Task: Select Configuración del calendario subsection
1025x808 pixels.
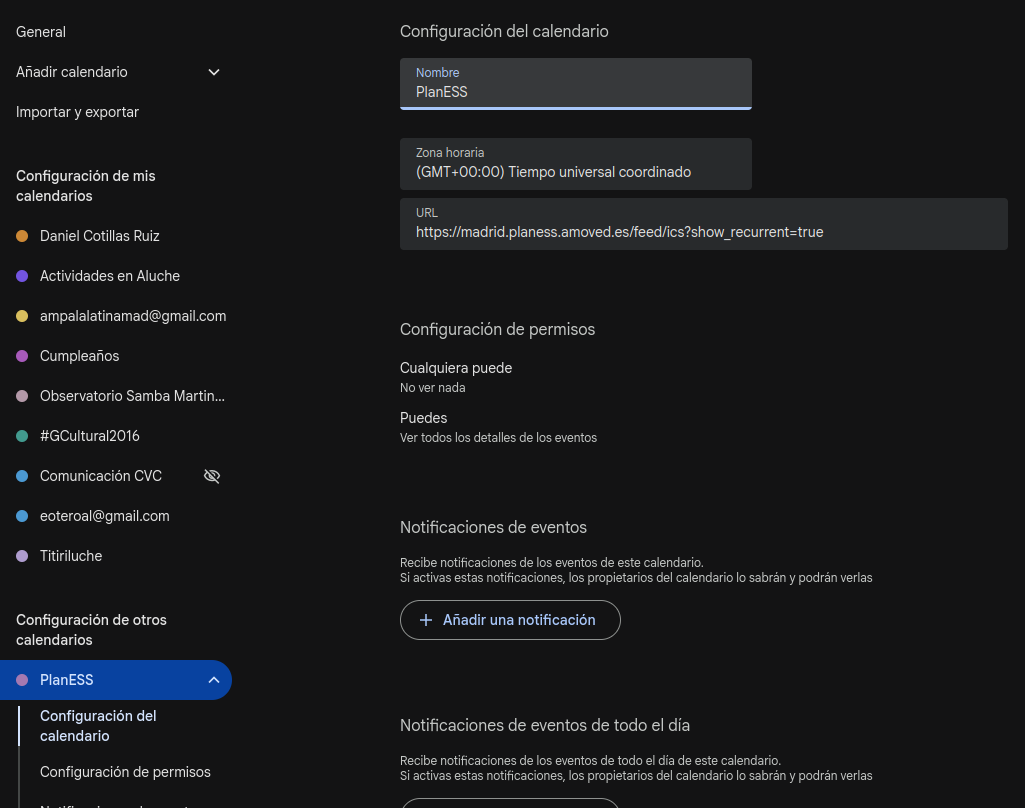Action: (98, 726)
